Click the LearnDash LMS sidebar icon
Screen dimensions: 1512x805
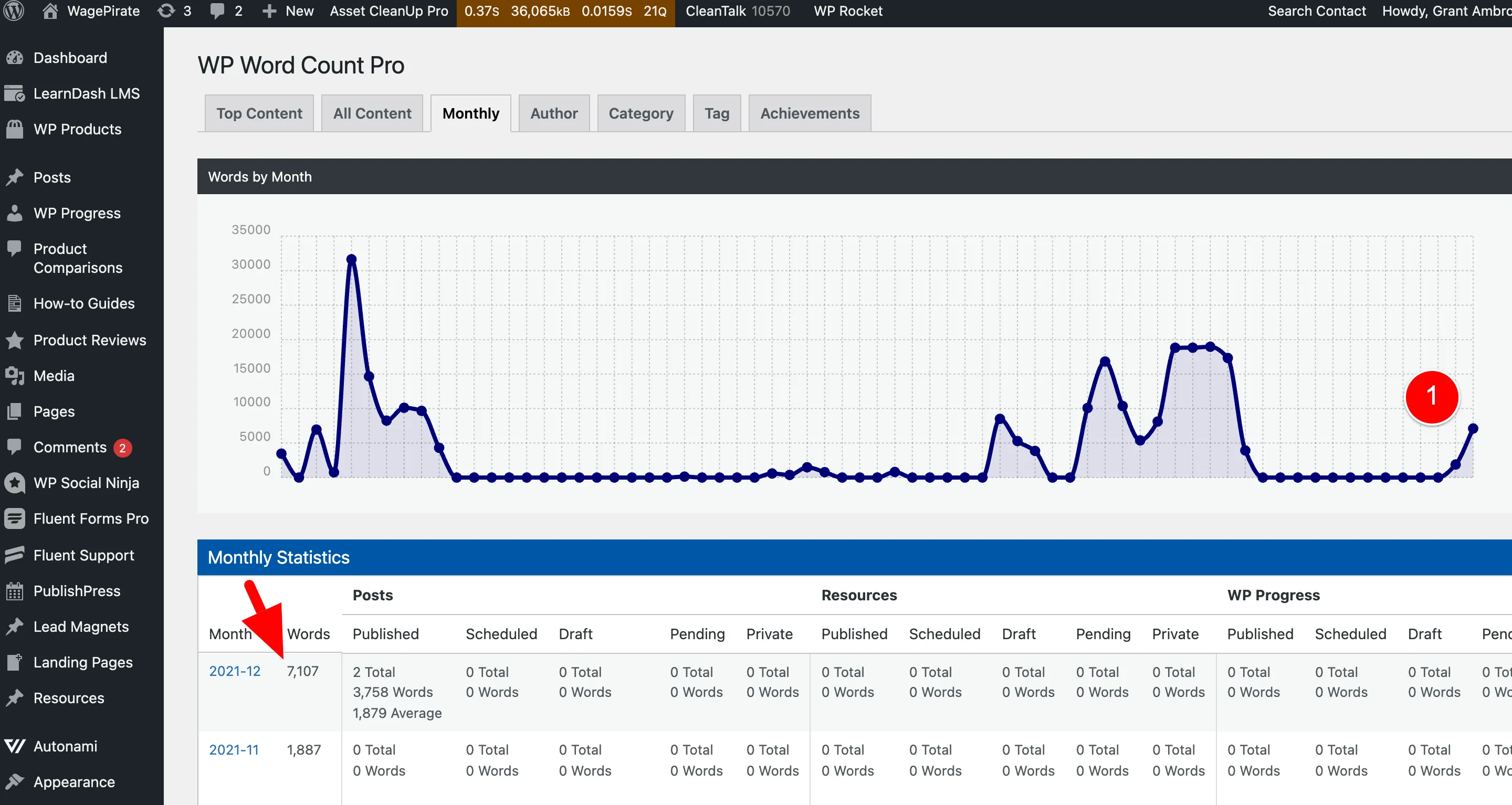[x=15, y=93]
